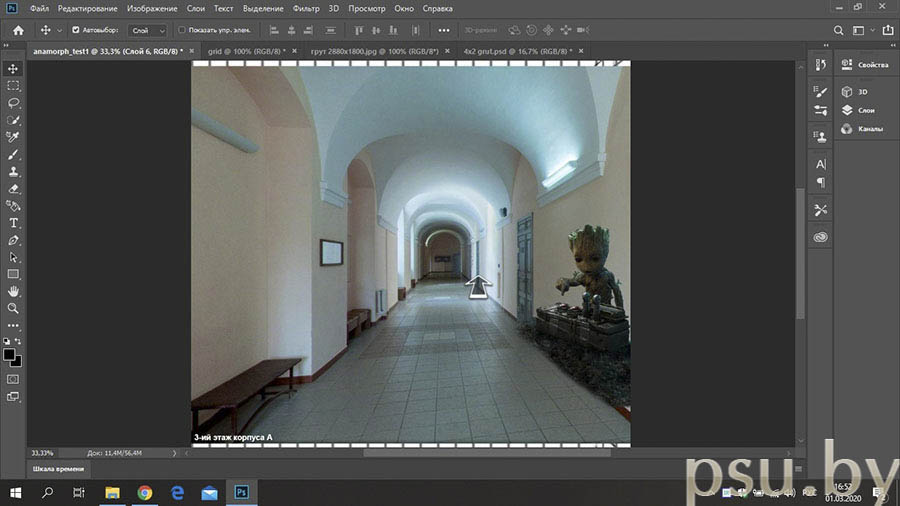
Task: Toggle the Автовыбор checkbox
Action: [76, 30]
